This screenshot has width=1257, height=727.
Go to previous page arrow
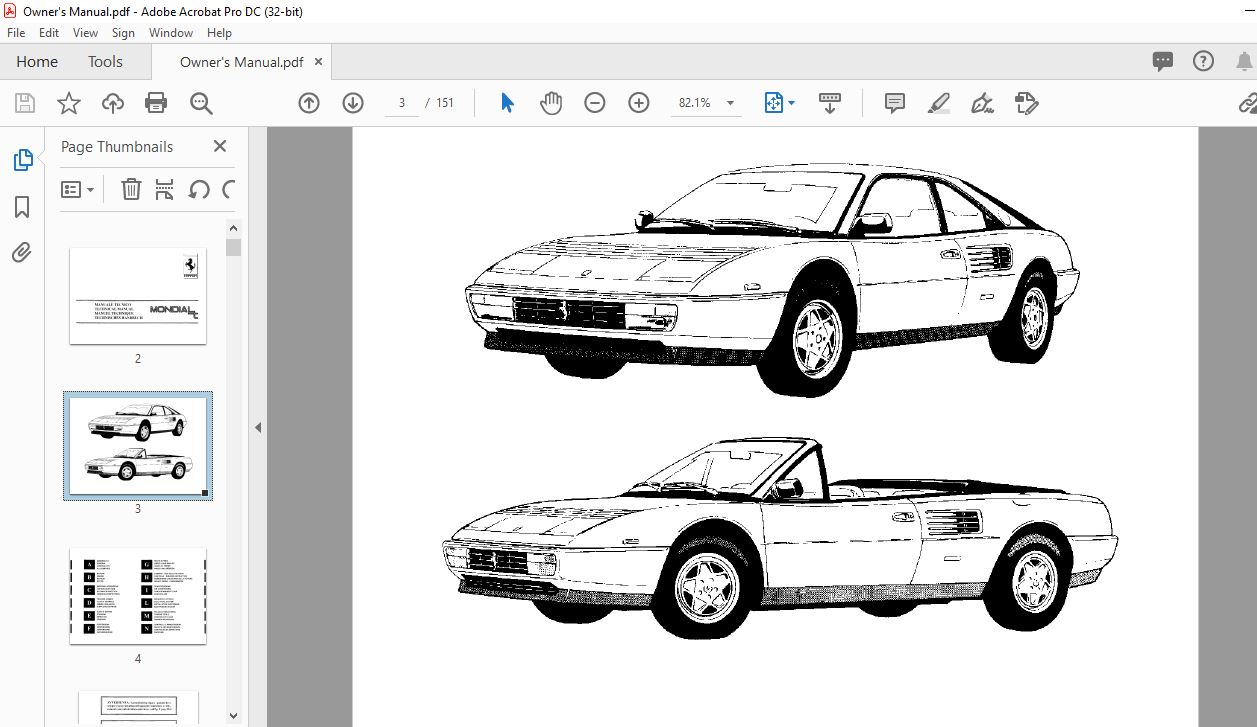click(x=309, y=103)
